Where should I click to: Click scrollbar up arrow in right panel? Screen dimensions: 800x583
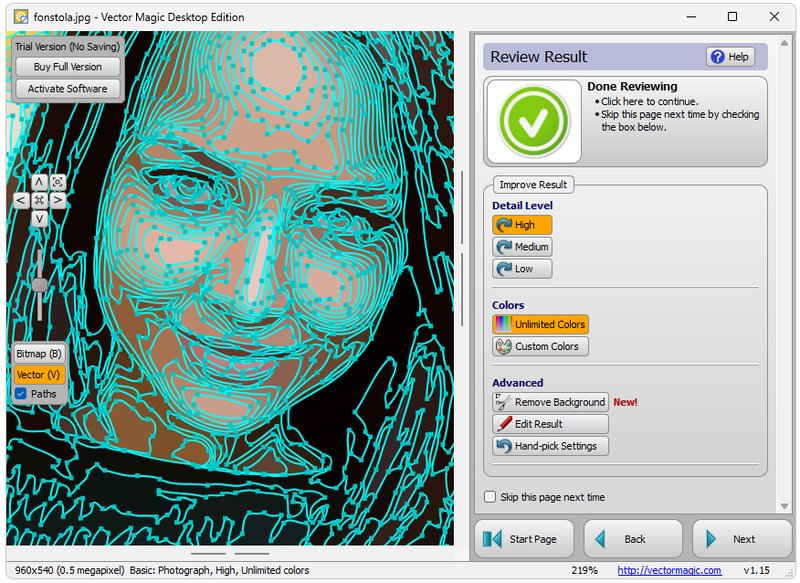(x=784, y=43)
